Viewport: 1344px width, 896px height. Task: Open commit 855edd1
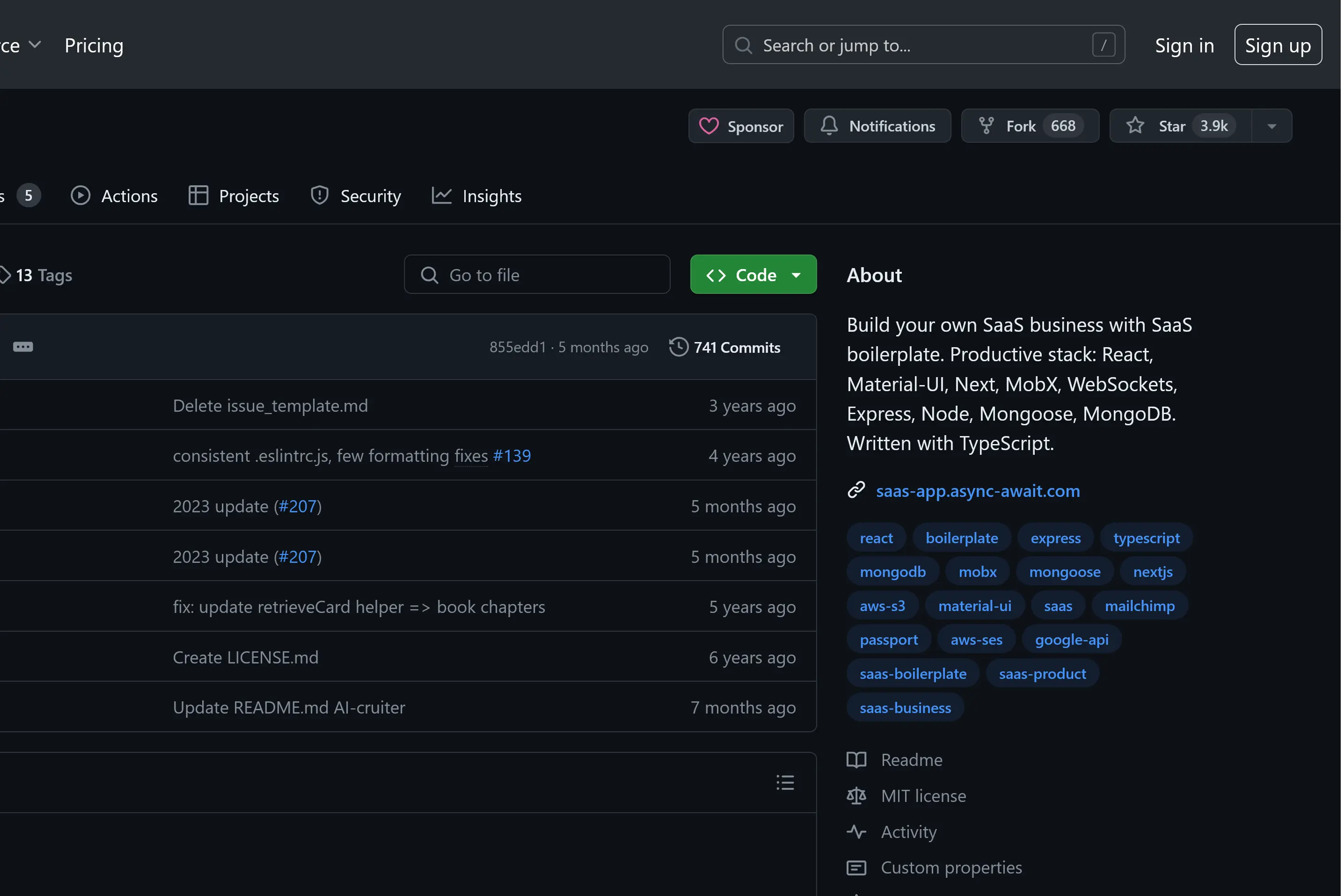click(517, 347)
